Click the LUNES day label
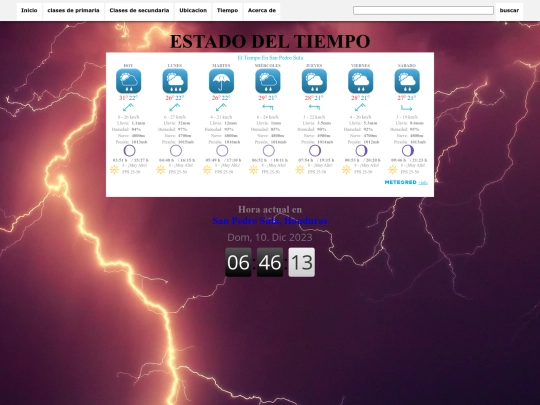 click(175, 65)
